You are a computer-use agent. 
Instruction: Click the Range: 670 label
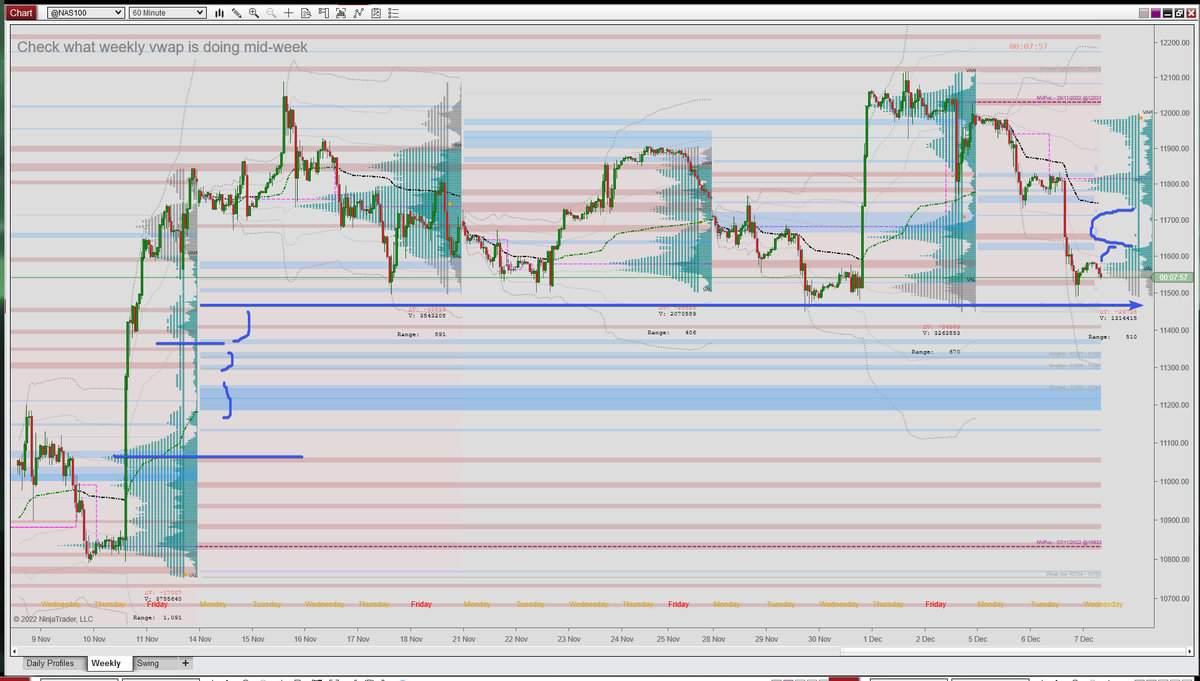[x=936, y=352]
